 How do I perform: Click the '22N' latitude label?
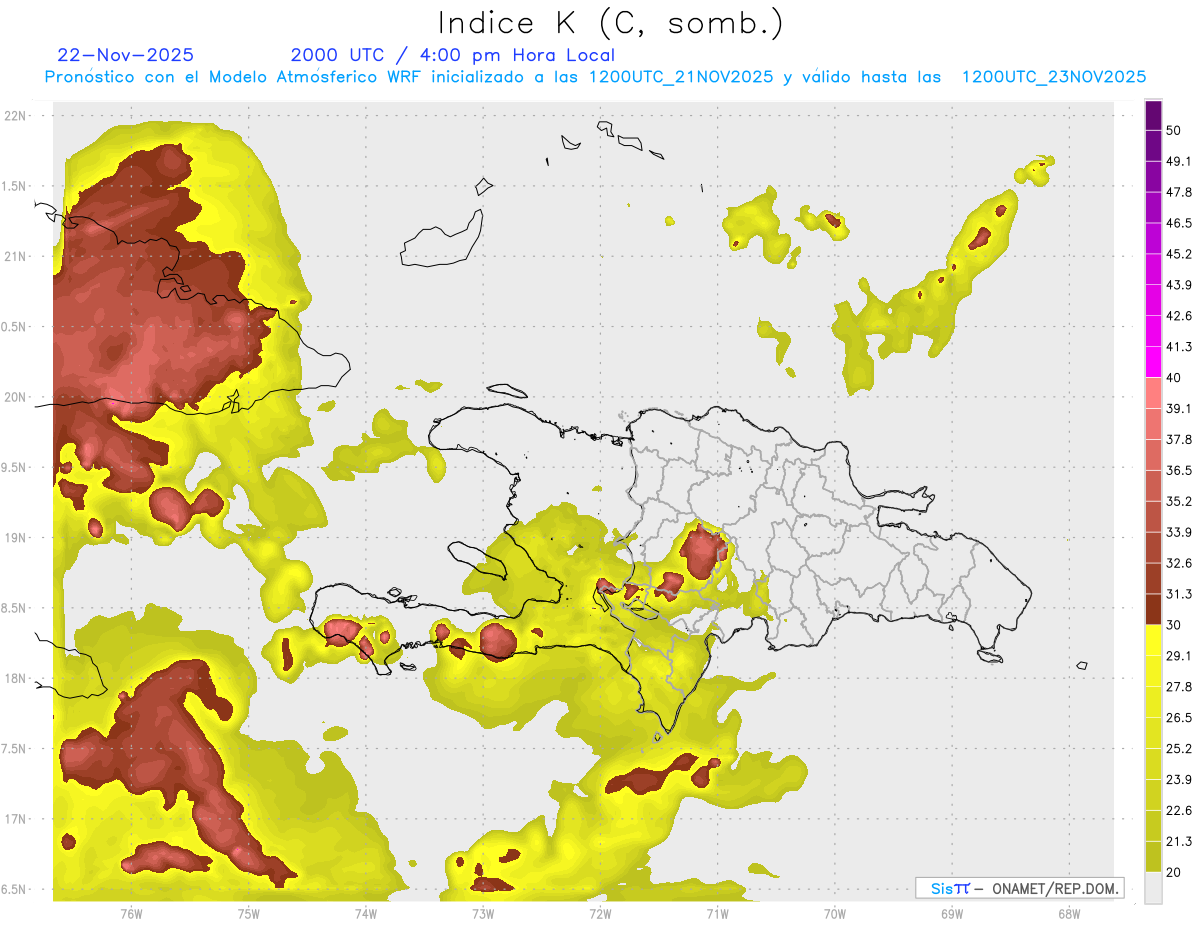click(15, 116)
